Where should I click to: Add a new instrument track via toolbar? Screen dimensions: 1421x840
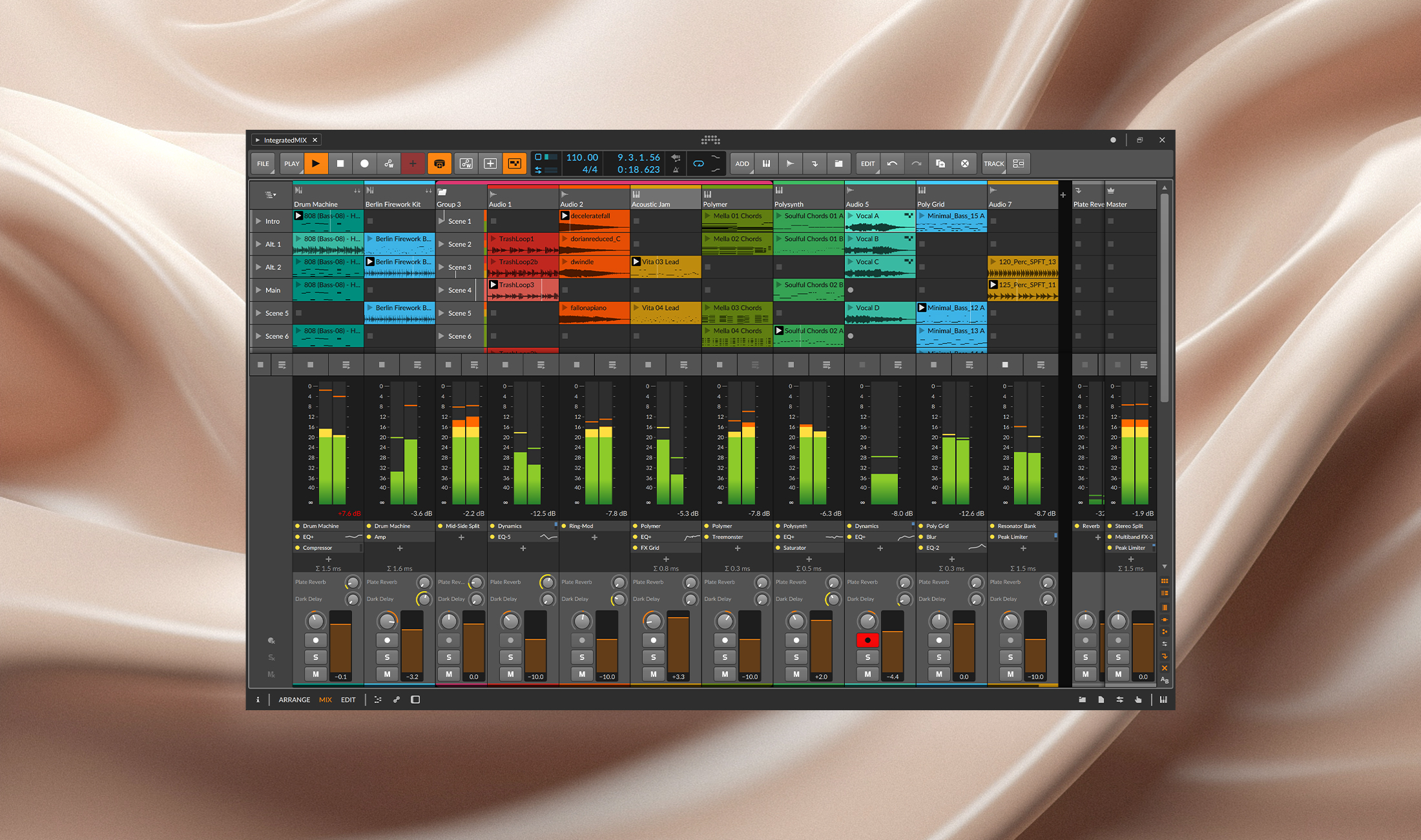click(766, 164)
